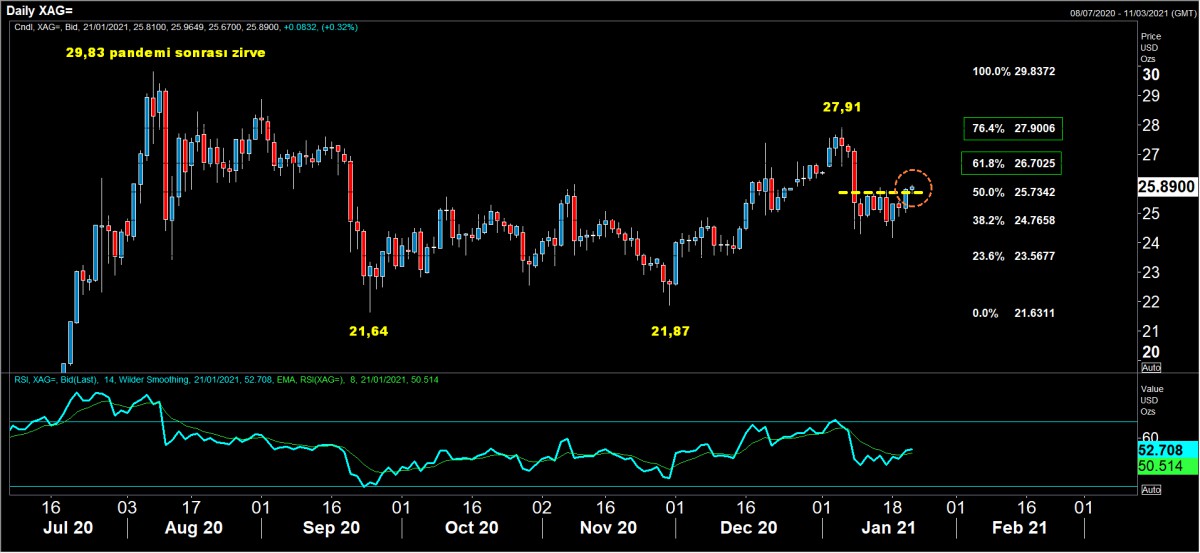Click the date range label at top right
The image size is (1200, 553).
[x=1131, y=12]
